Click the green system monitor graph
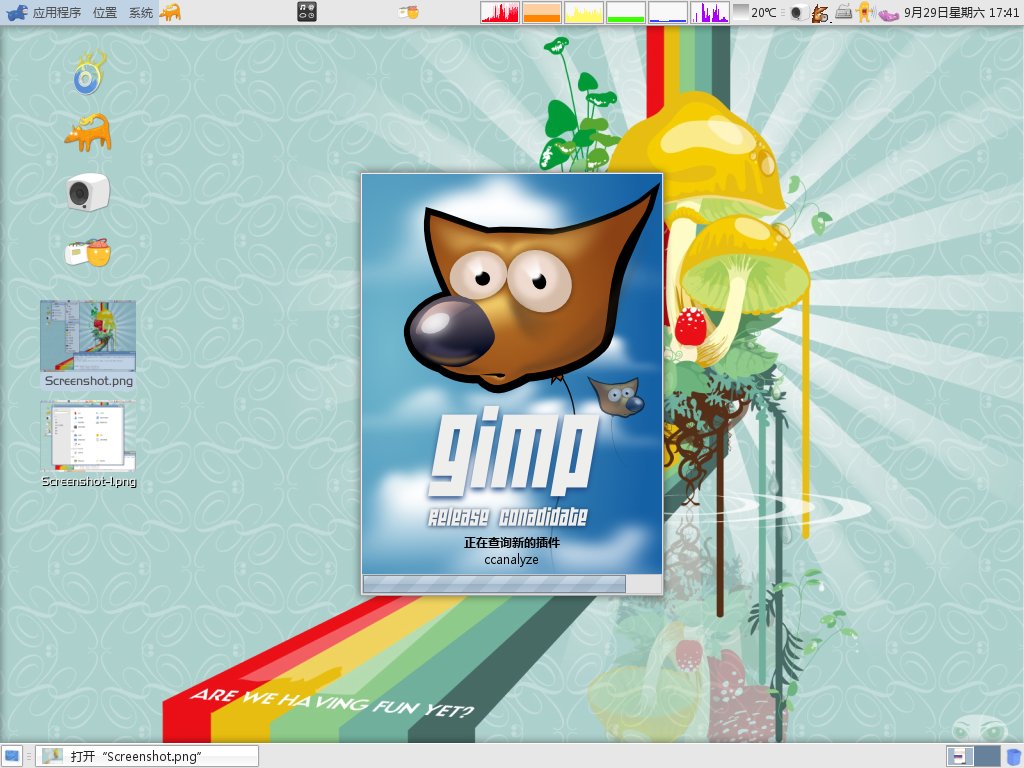The height and width of the screenshot is (768, 1024). pos(626,12)
